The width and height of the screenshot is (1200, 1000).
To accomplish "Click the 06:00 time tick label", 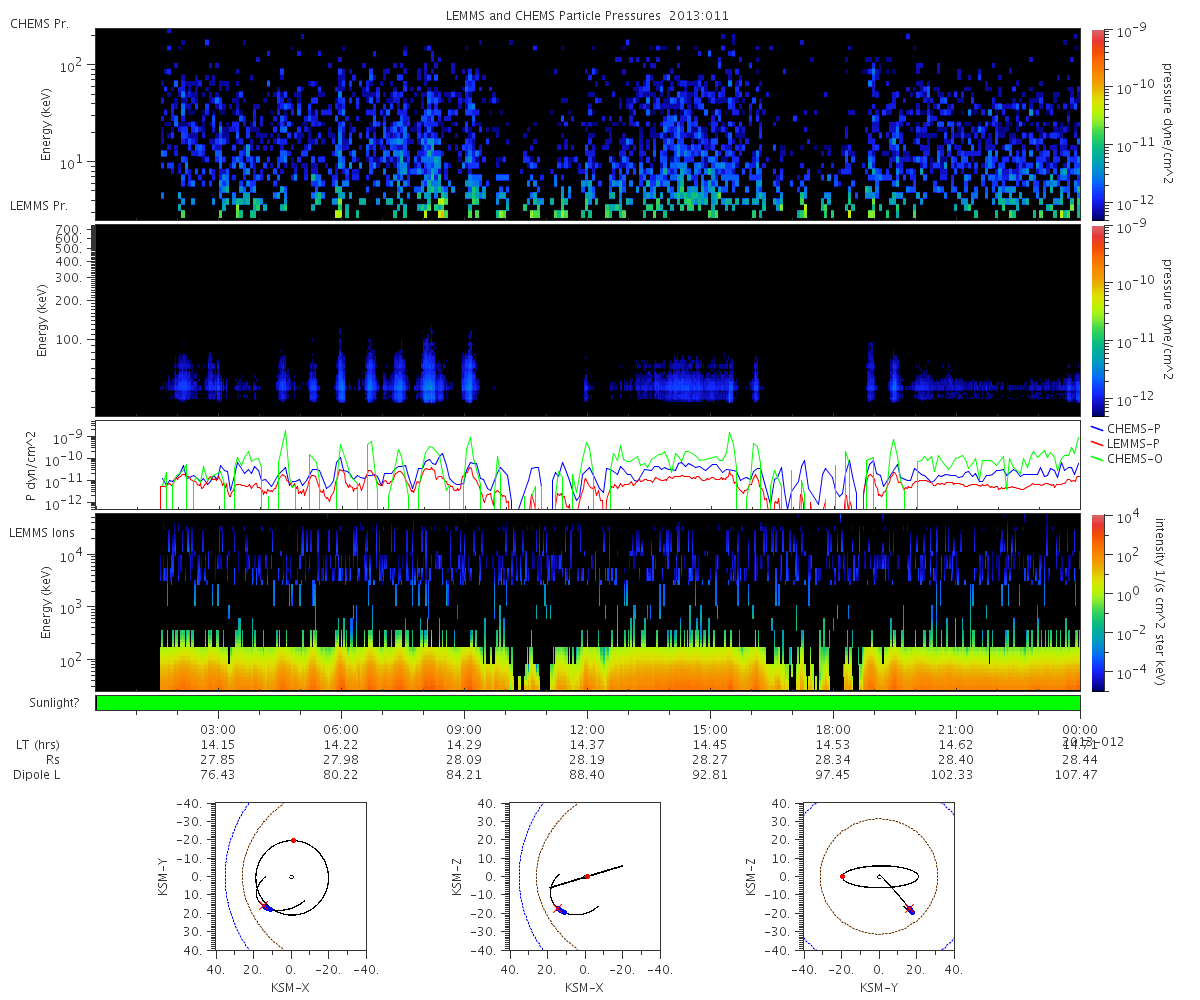I will tap(341, 729).
